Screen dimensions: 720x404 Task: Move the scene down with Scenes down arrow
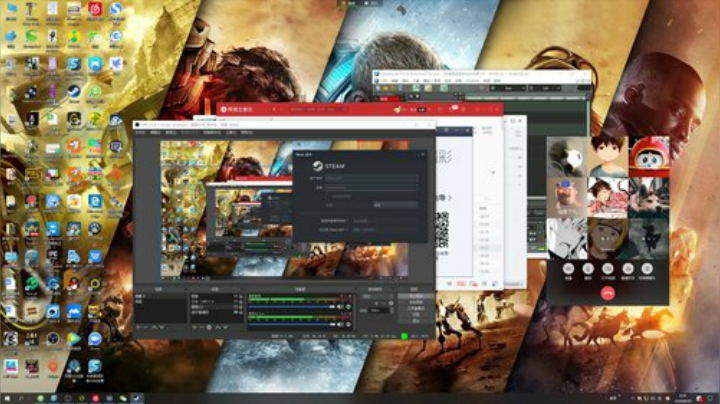pos(162,327)
